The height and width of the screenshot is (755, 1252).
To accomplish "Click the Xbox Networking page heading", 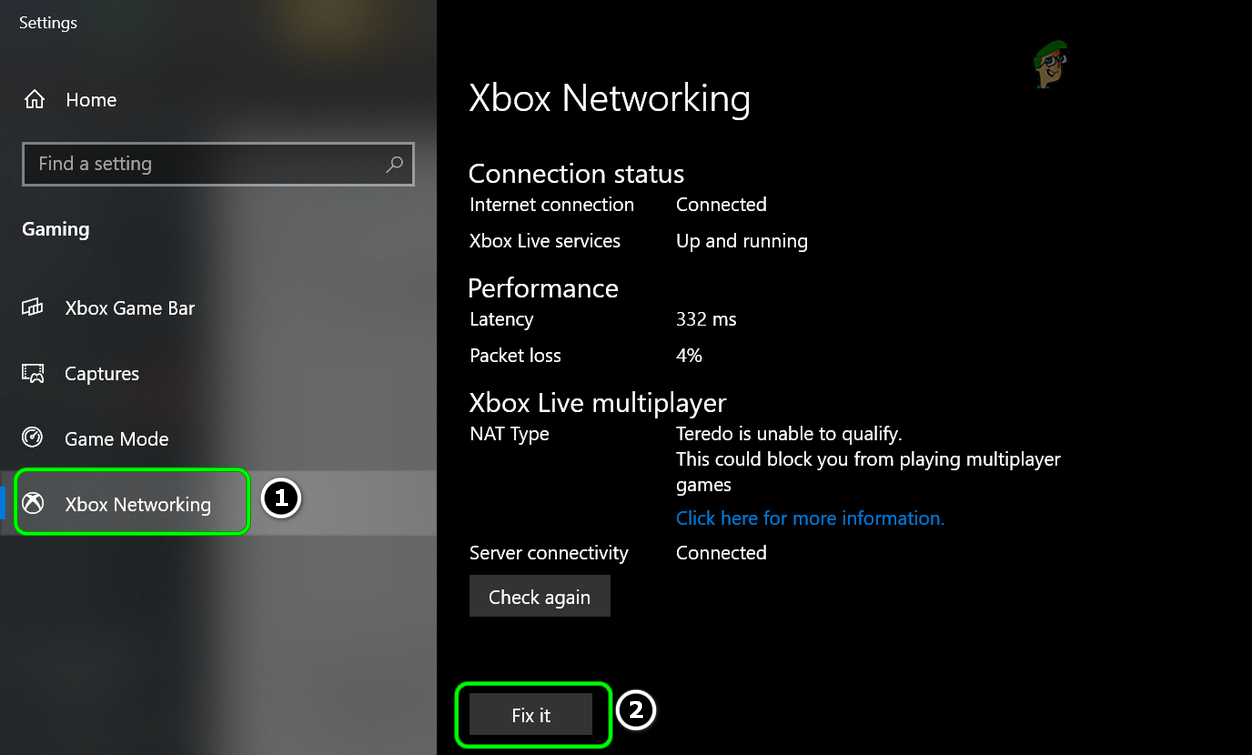I will [x=609, y=98].
